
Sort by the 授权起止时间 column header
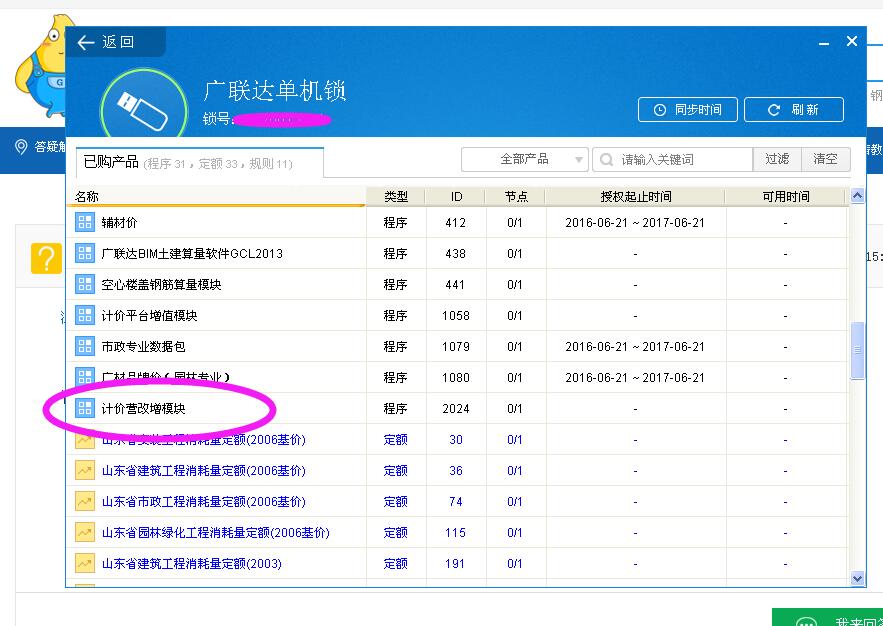pyautogui.click(x=635, y=196)
